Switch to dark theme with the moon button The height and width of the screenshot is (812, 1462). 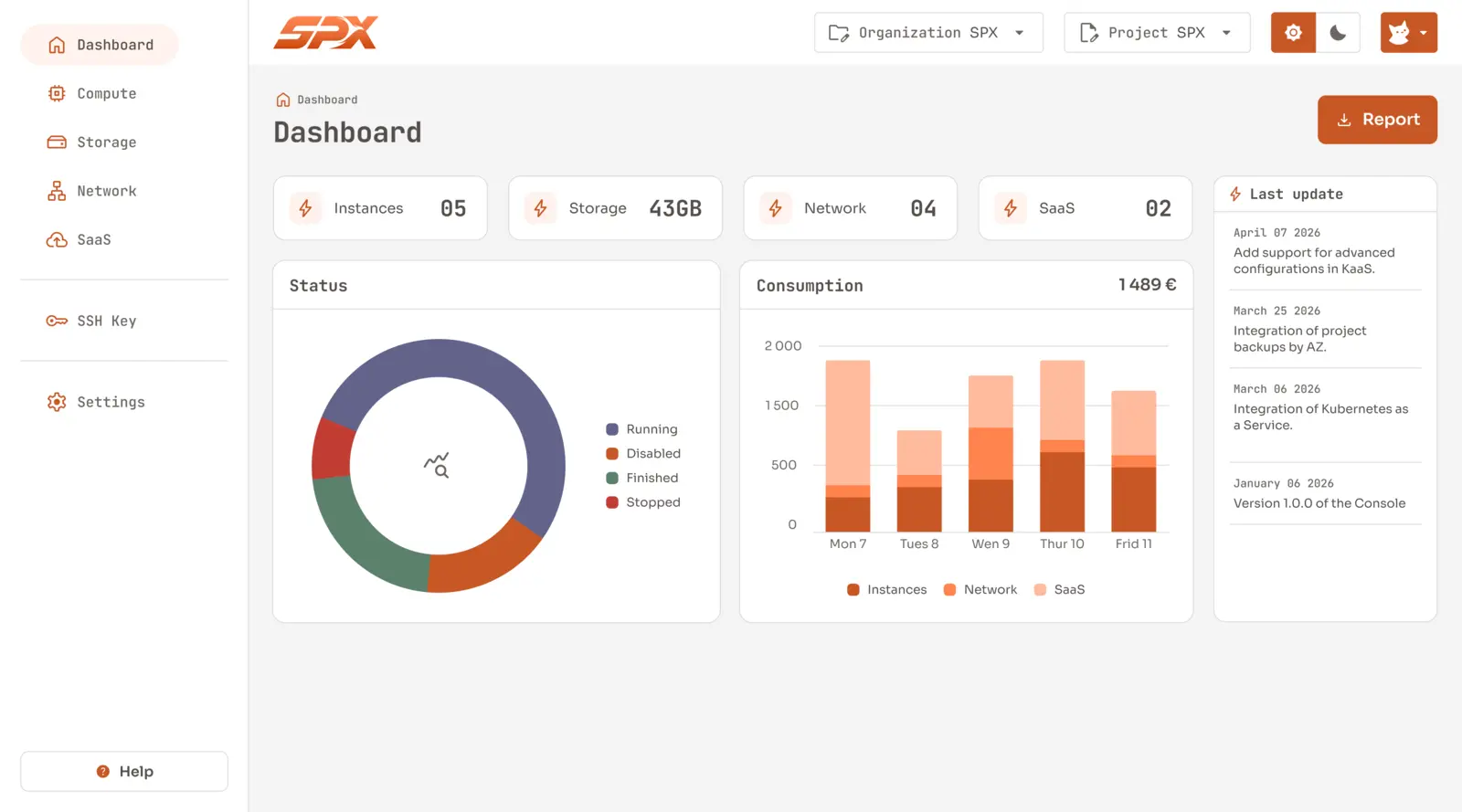pos(1338,33)
